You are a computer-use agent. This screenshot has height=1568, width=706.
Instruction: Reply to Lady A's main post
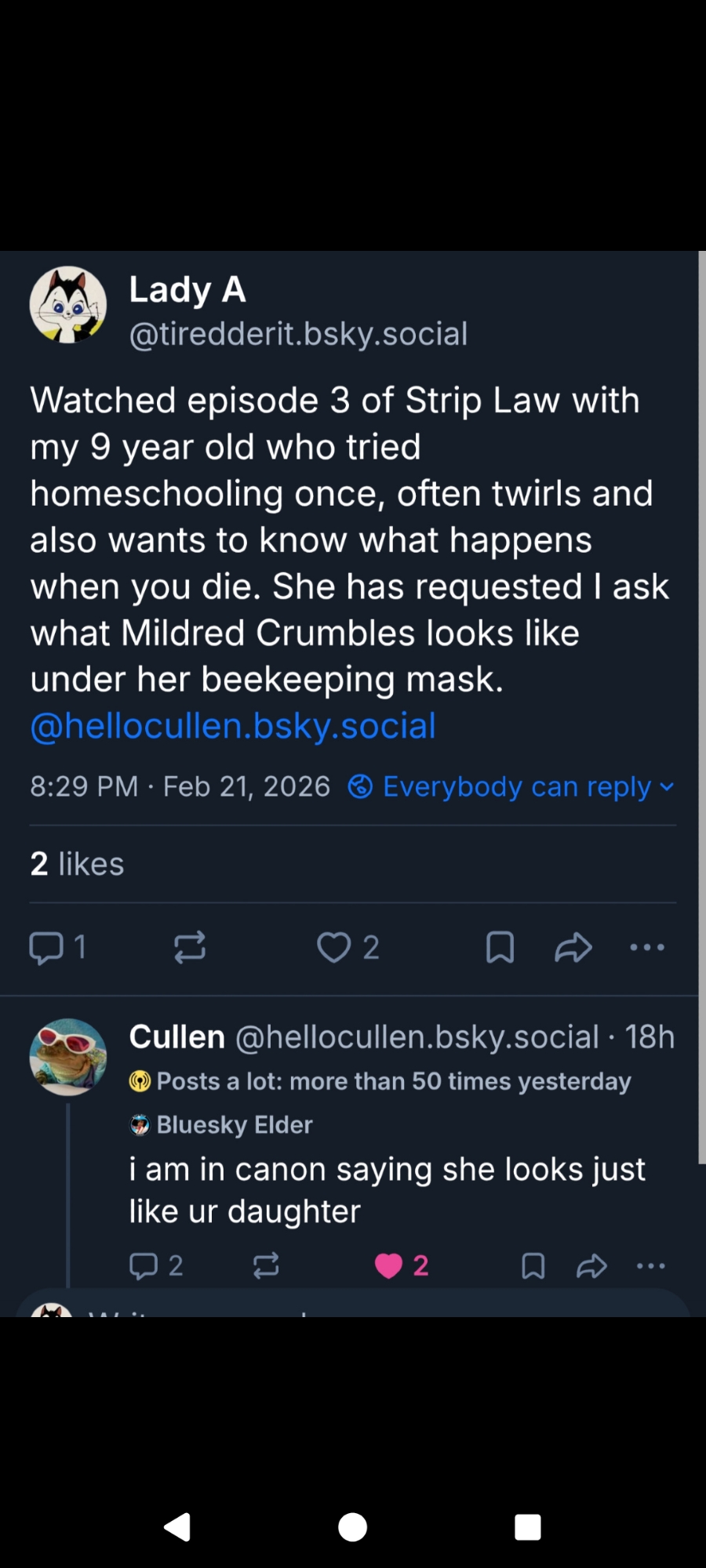pos(46,947)
